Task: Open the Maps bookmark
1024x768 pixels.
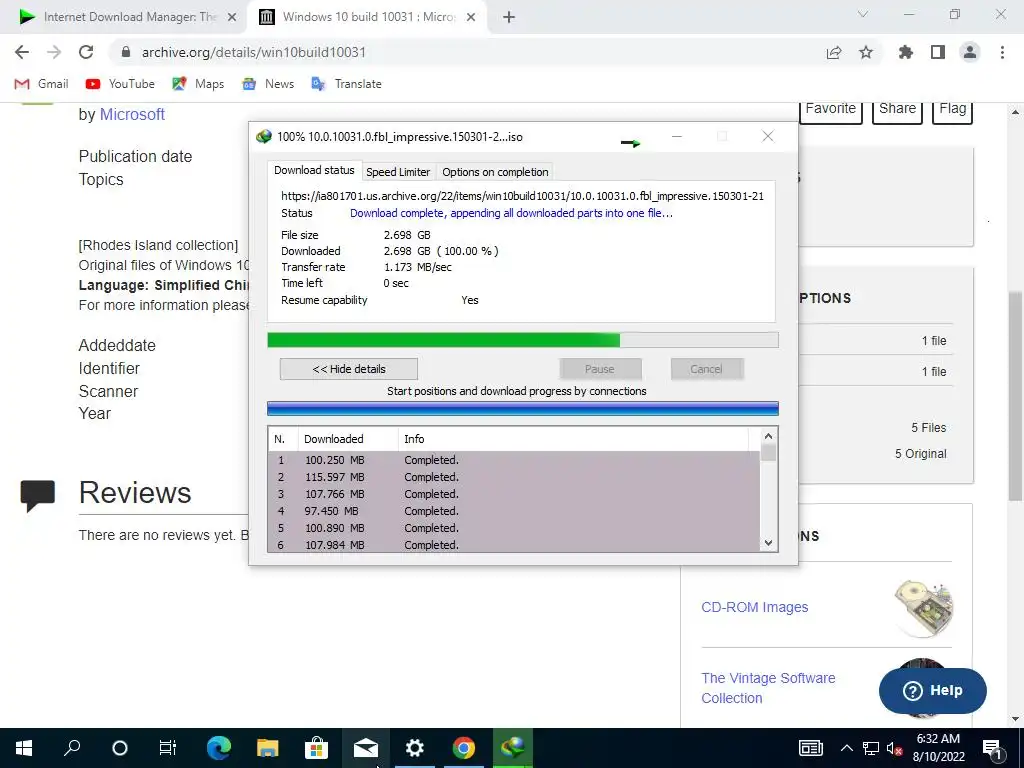Action: [x=198, y=84]
